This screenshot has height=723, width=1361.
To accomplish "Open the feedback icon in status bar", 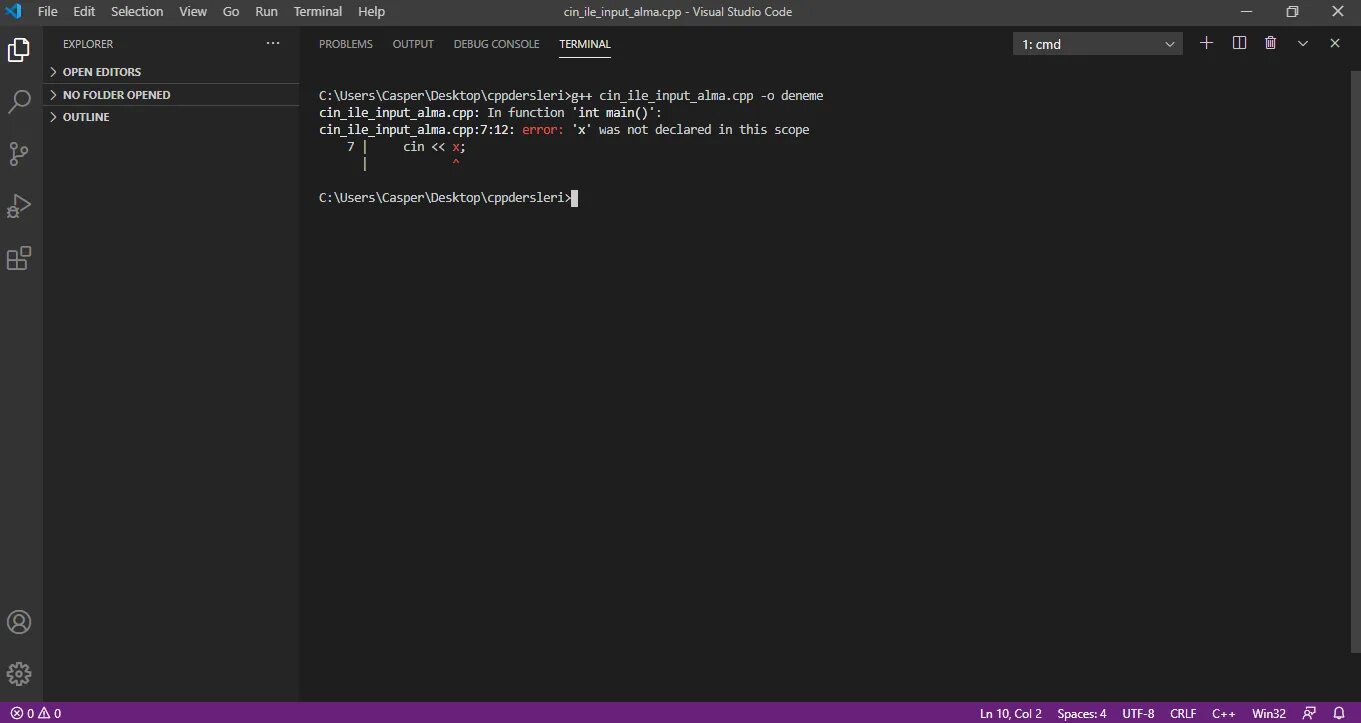I will (x=1309, y=713).
